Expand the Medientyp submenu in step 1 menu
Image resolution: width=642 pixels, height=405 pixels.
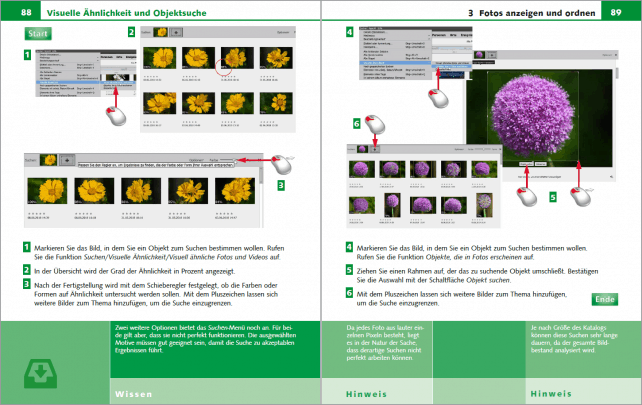point(68,58)
